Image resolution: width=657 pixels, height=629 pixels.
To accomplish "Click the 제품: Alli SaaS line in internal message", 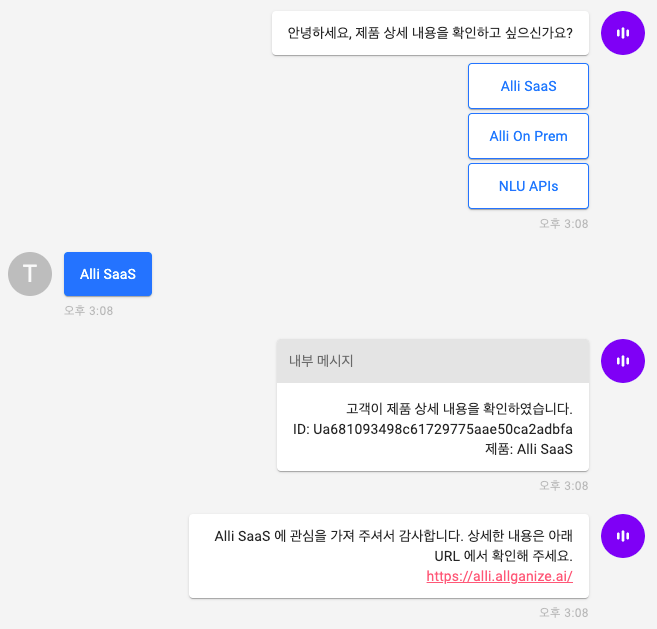I will pyautogui.click(x=529, y=449).
